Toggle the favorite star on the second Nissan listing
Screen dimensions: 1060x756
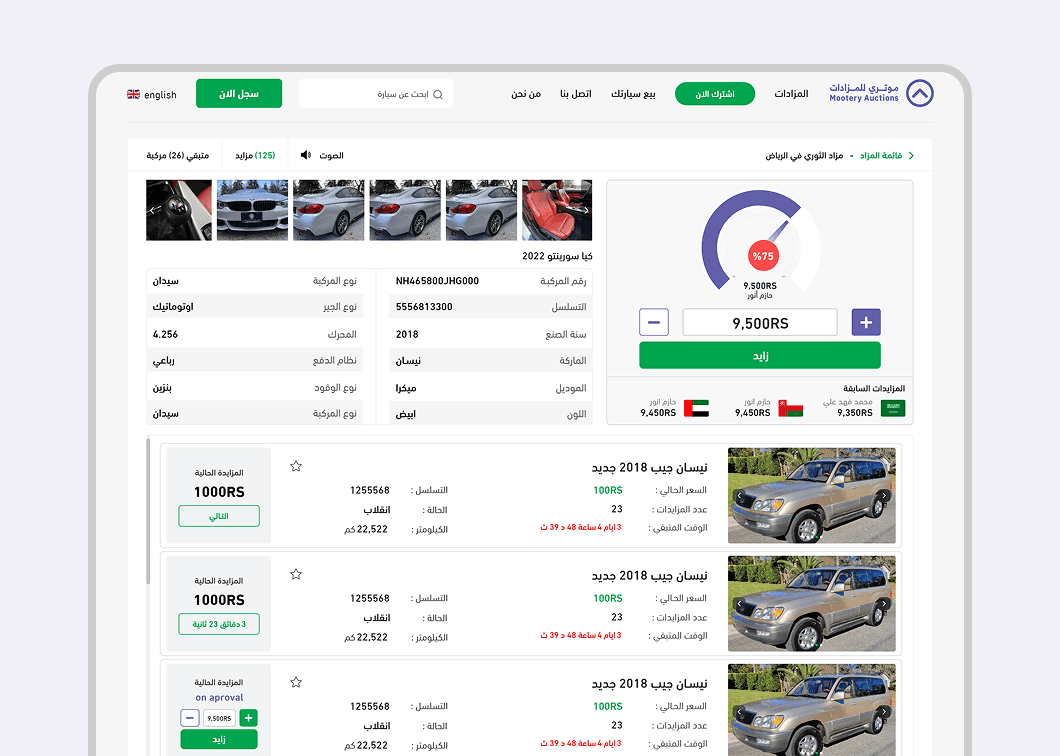coord(296,574)
